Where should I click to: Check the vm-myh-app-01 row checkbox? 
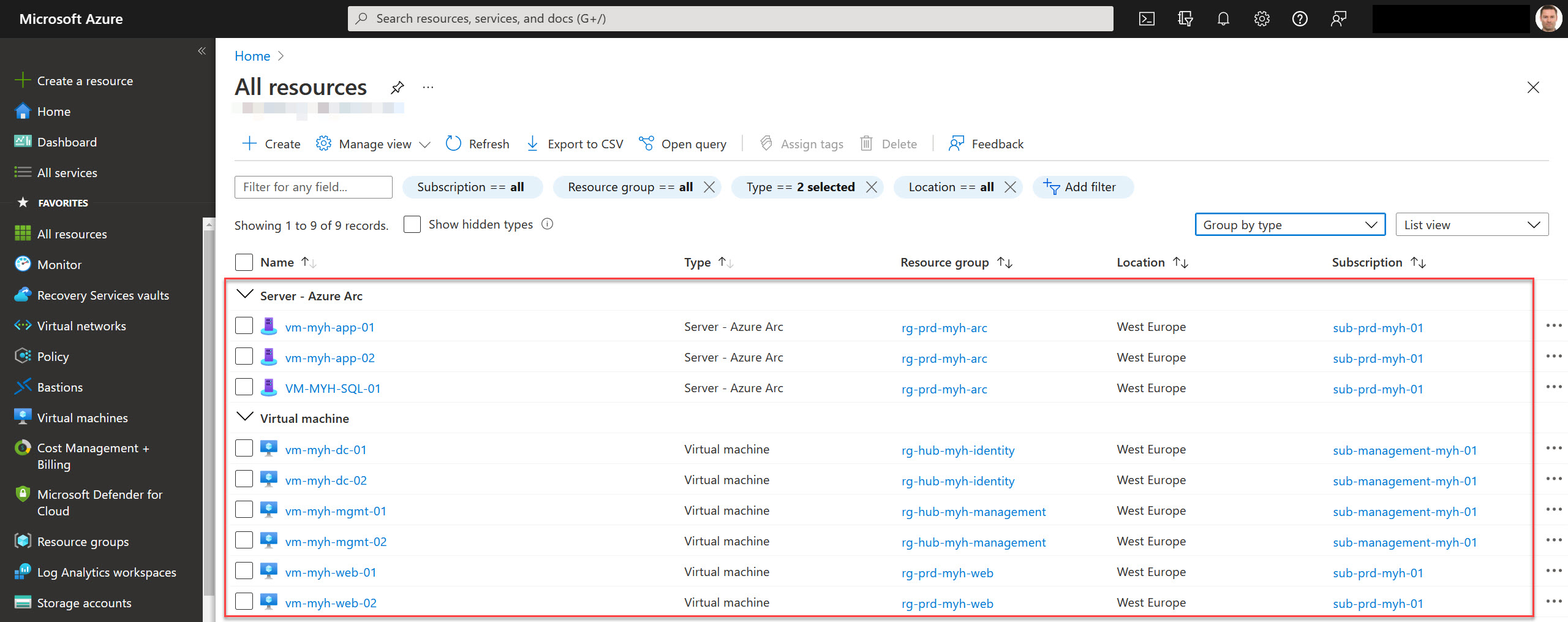pos(244,325)
